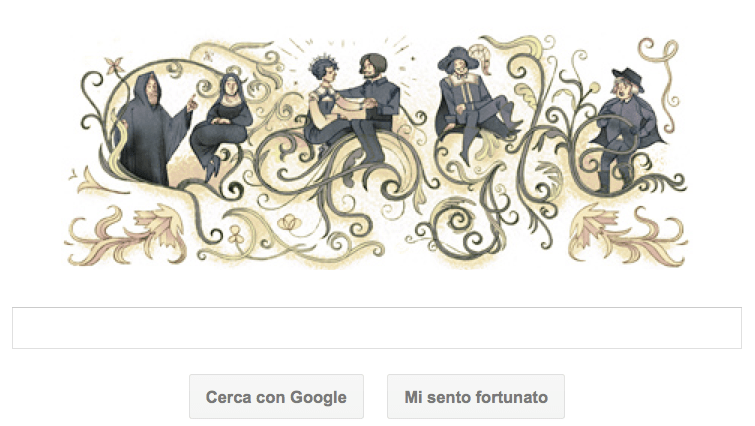
Task: Click the pink acanthus leaf at bottom left
Action: coord(126,235)
